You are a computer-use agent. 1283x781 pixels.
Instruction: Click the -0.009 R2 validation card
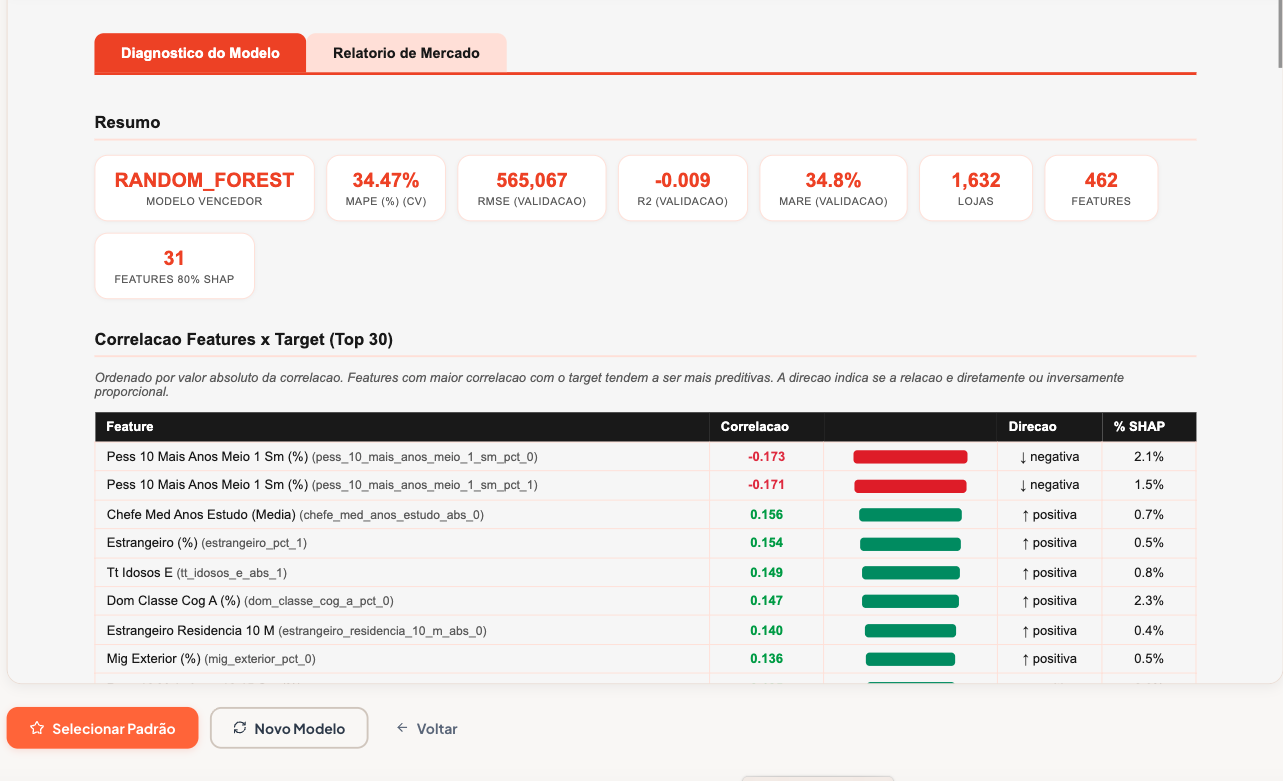pyautogui.click(x=682, y=188)
